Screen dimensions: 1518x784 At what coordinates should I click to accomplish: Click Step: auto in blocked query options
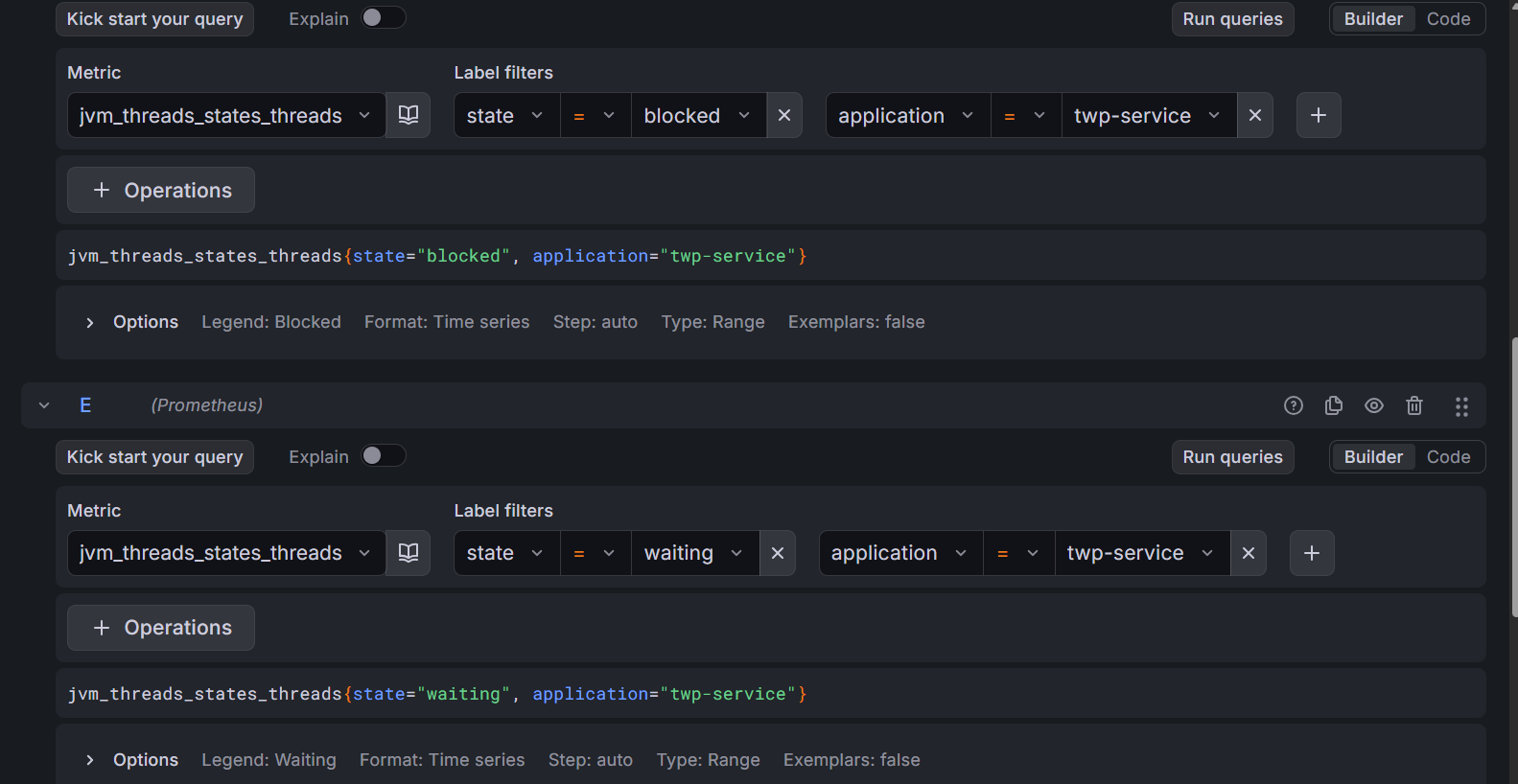click(596, 322)
